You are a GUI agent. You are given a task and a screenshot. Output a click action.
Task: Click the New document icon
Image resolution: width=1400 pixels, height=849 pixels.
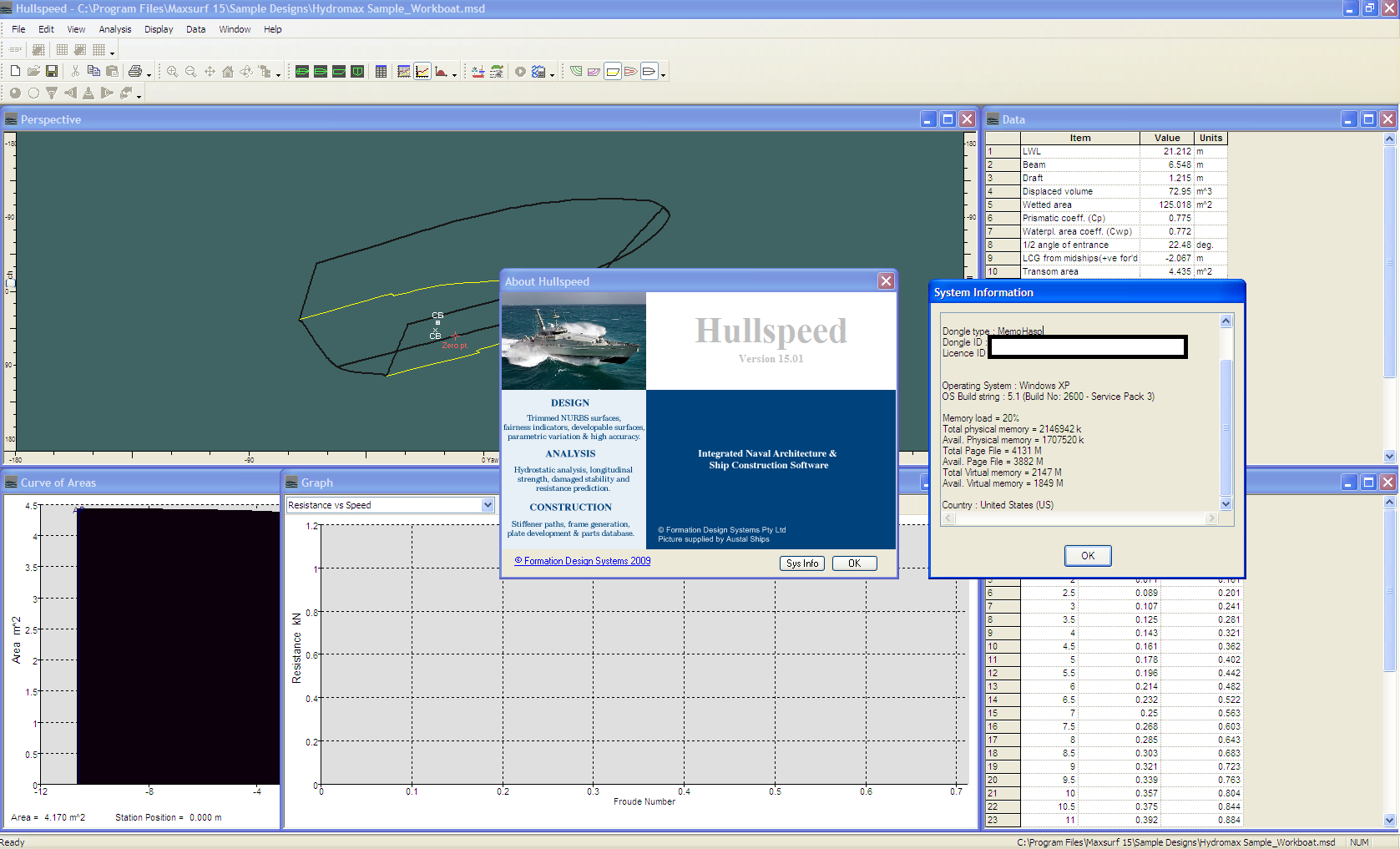[x=15, y=72]
